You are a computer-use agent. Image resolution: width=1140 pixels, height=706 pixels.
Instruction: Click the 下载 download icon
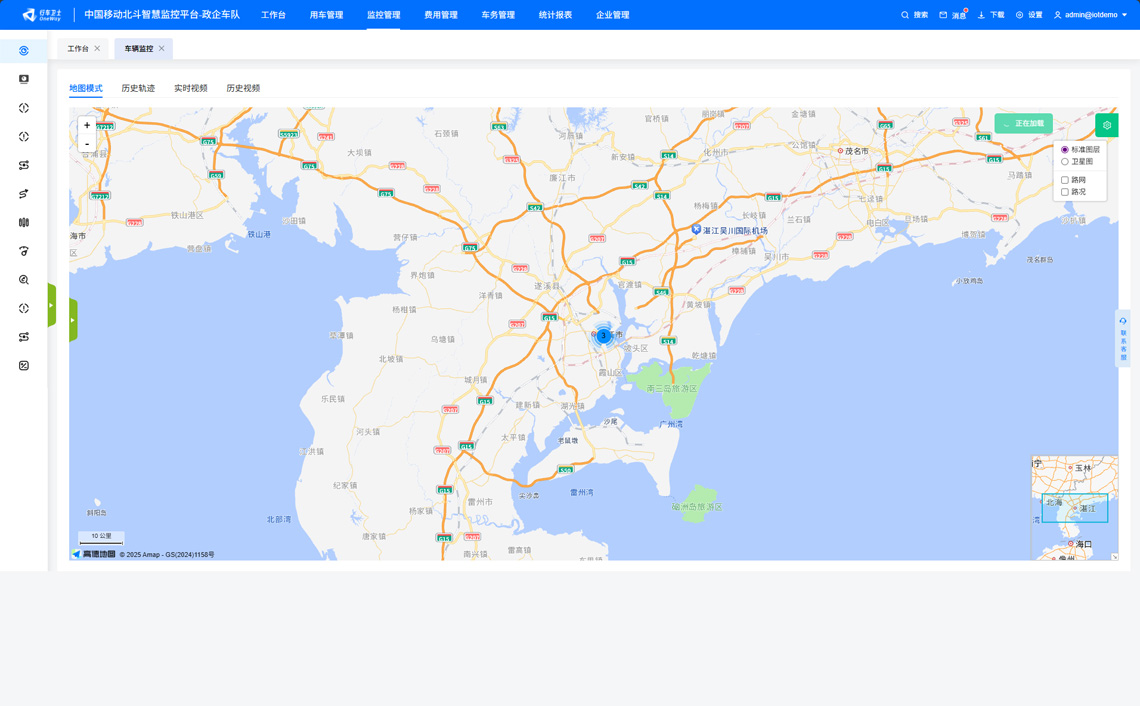click(x=990, y=15)
